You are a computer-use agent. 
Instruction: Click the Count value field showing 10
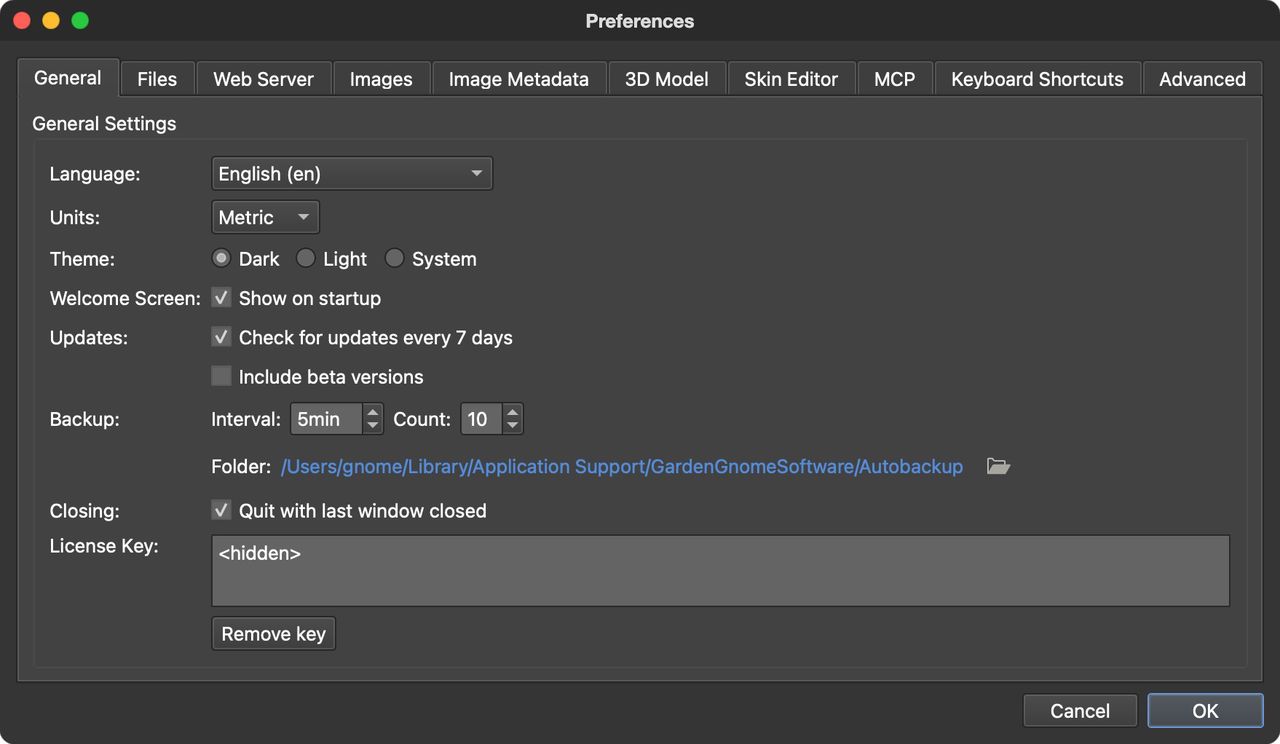pyautogui.click(x=482, y=419)
